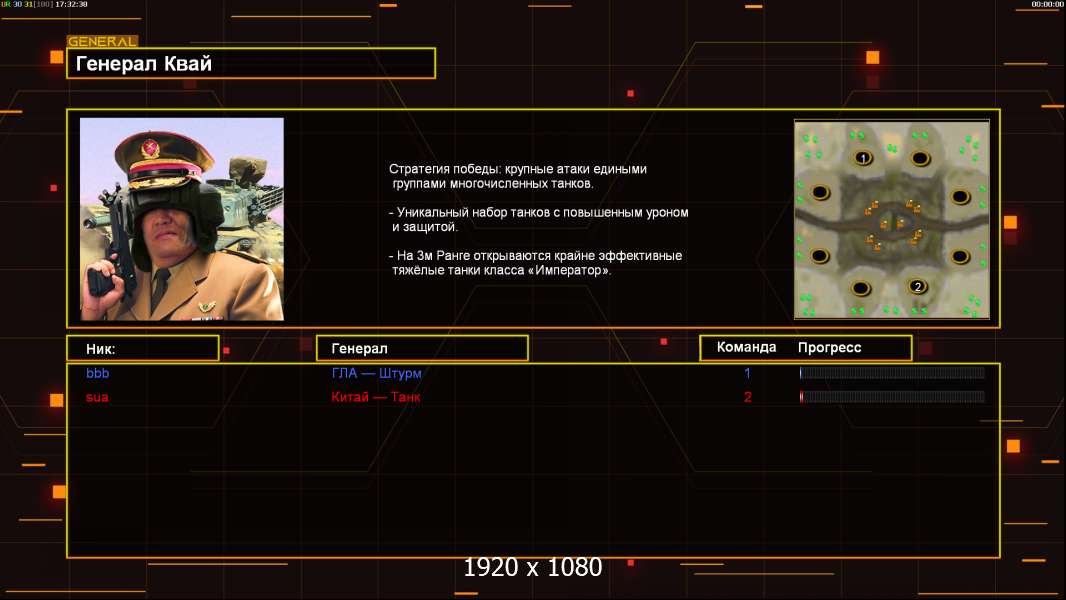The image size is (1066, 600).
Task: Click start position marker 2 on minimap
Action: [918, 287]
